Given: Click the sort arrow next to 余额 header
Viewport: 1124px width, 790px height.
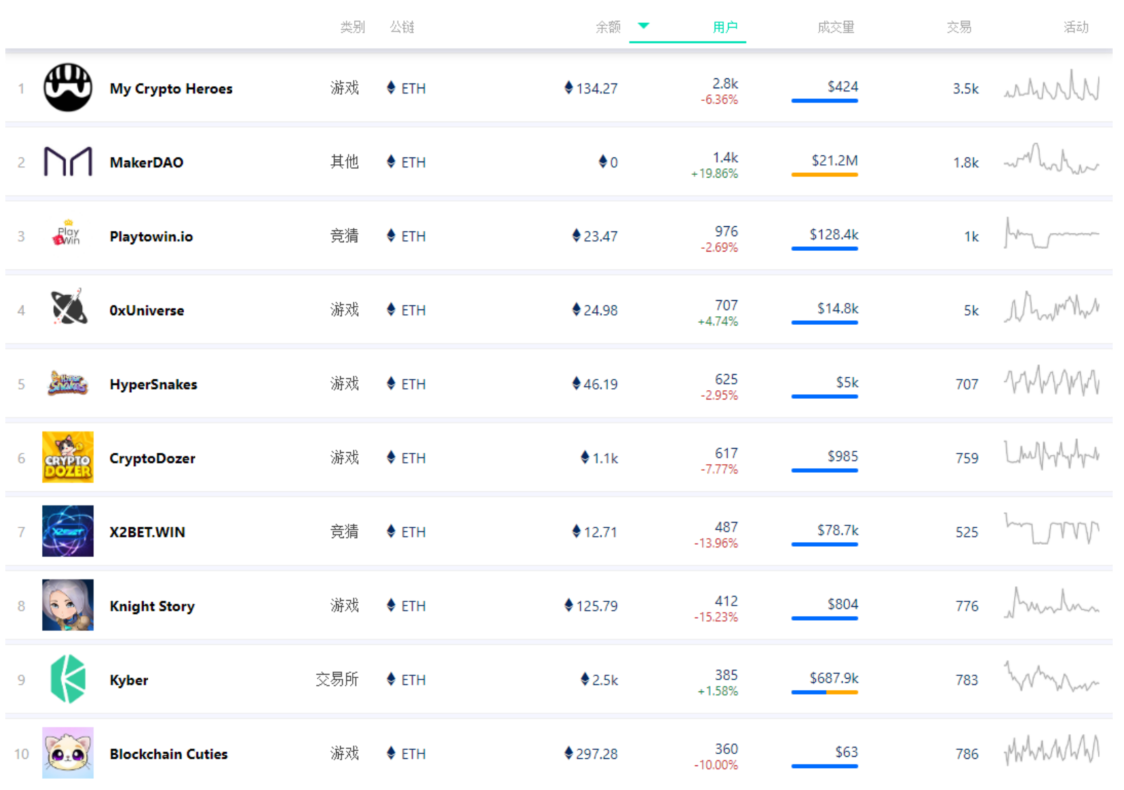Looking at the screenshot, I should (x=643, y=26).
